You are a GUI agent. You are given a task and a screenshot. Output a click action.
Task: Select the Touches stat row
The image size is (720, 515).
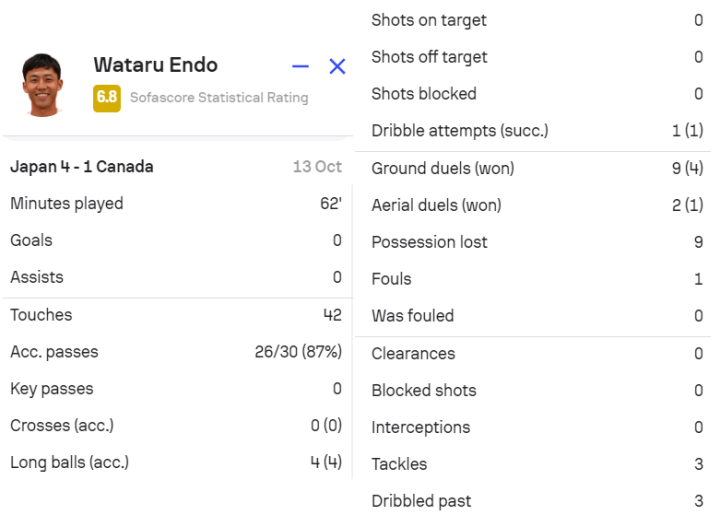click(175, 315)
